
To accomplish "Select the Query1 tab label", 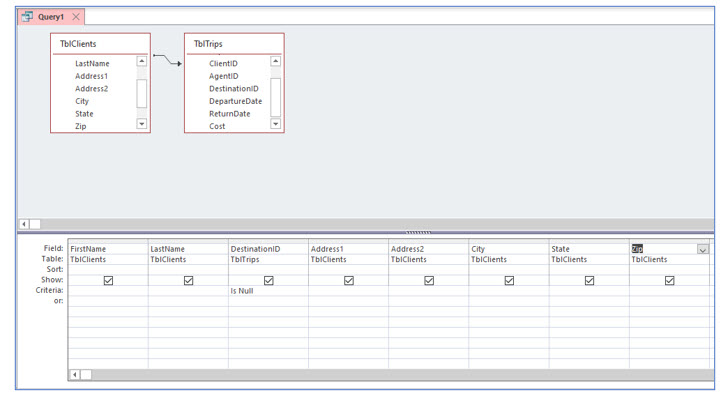I will 51,17.
